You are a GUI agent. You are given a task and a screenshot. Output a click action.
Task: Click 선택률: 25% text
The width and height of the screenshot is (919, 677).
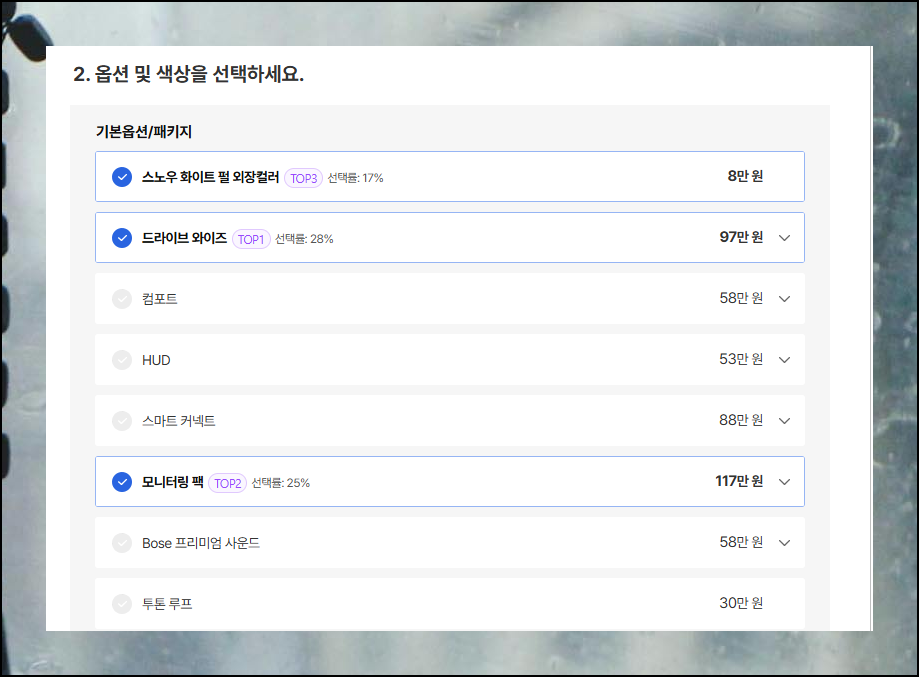pos(281,483)
